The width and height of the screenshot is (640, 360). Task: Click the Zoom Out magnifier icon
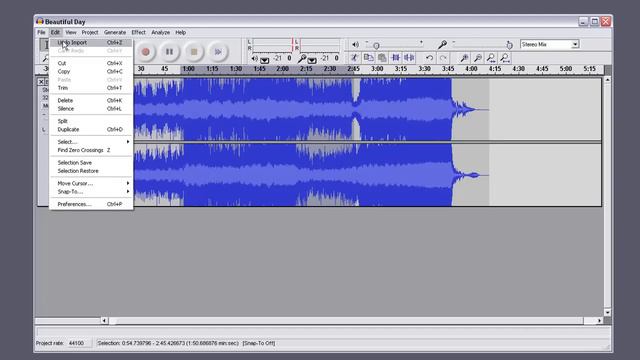[x=478, y=58]
